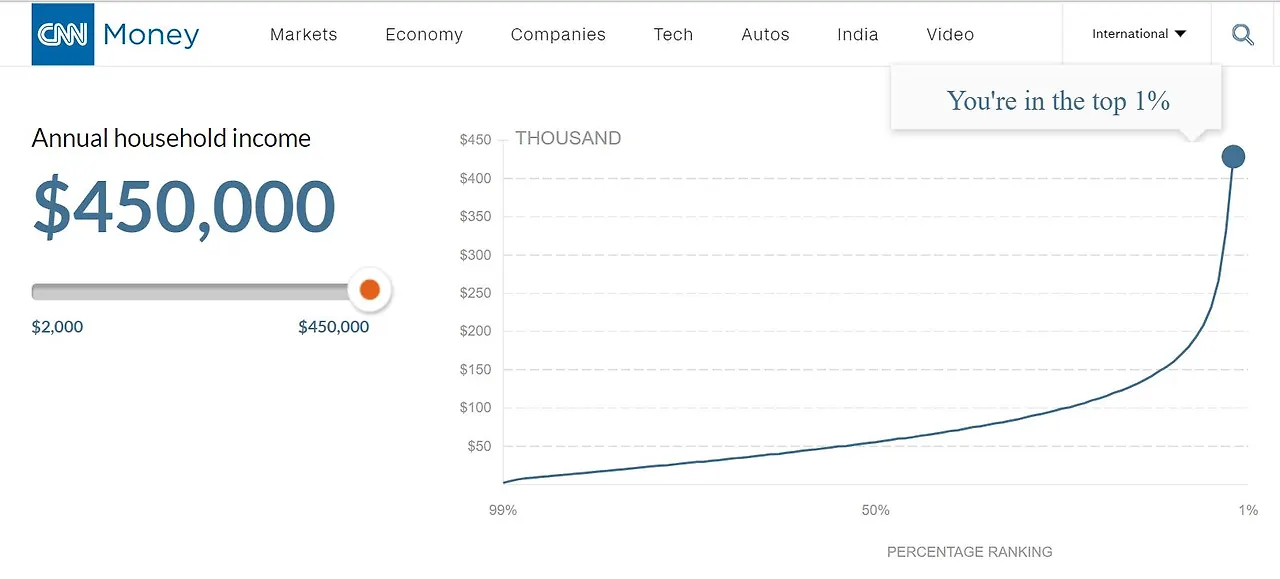Open the India section

click(x=857, y=35)
